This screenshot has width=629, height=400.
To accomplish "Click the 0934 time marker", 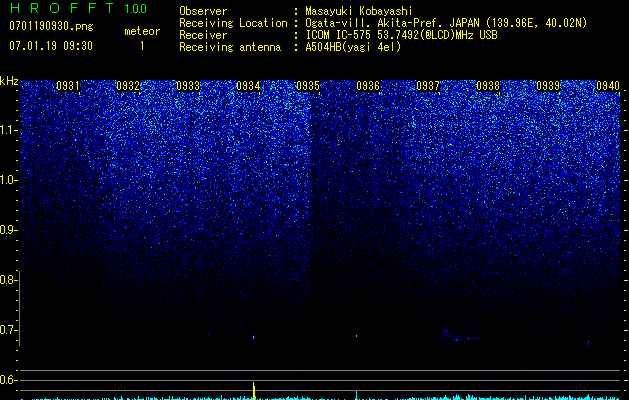I will pyautogui.click(x=248, y=85).
